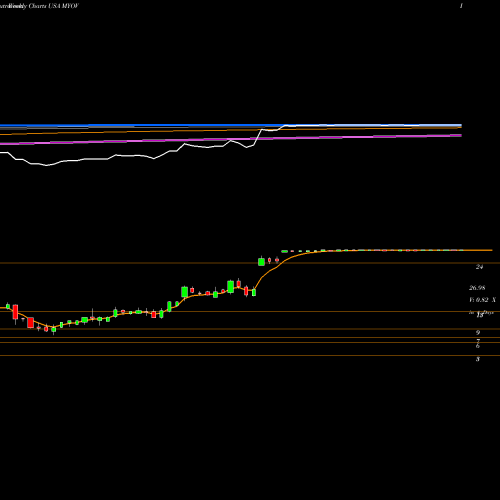Click the chart title text ending in MYOV

click(39, 6)
